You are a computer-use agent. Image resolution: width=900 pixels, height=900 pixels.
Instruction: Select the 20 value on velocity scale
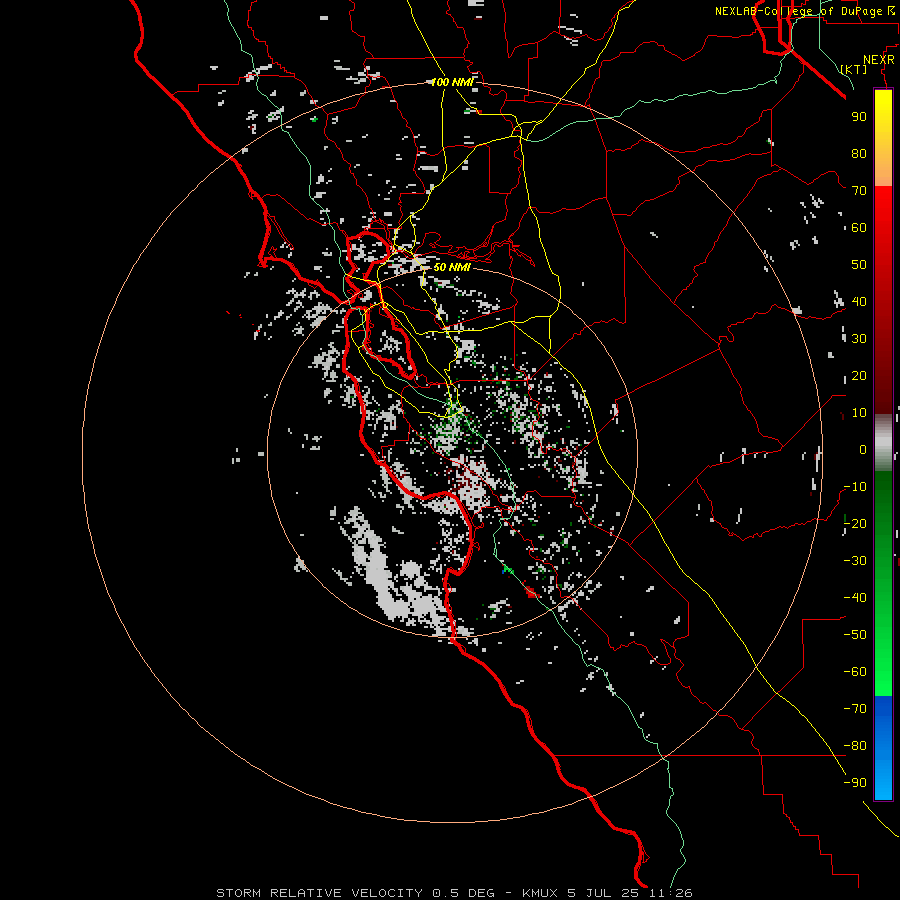tap(859, 376)
